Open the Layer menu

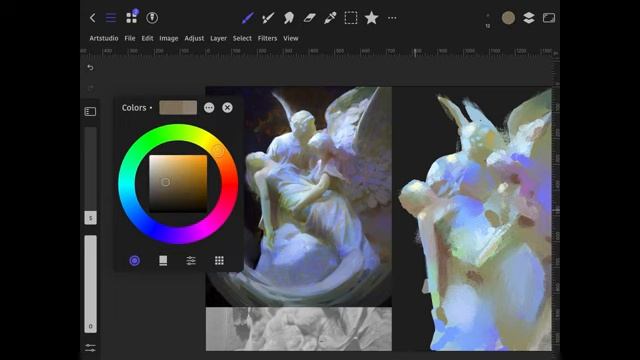218,38
